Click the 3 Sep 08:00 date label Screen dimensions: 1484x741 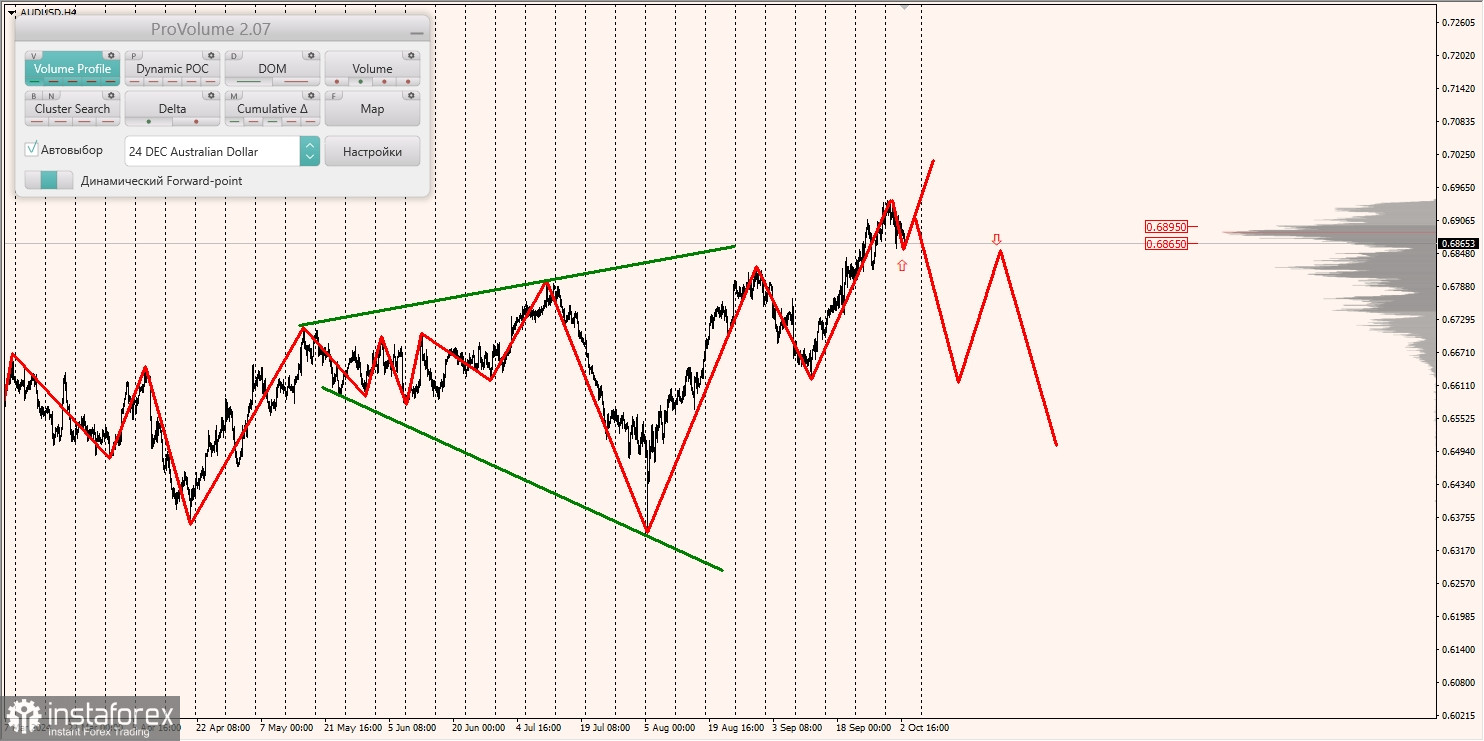pos(797,728)
